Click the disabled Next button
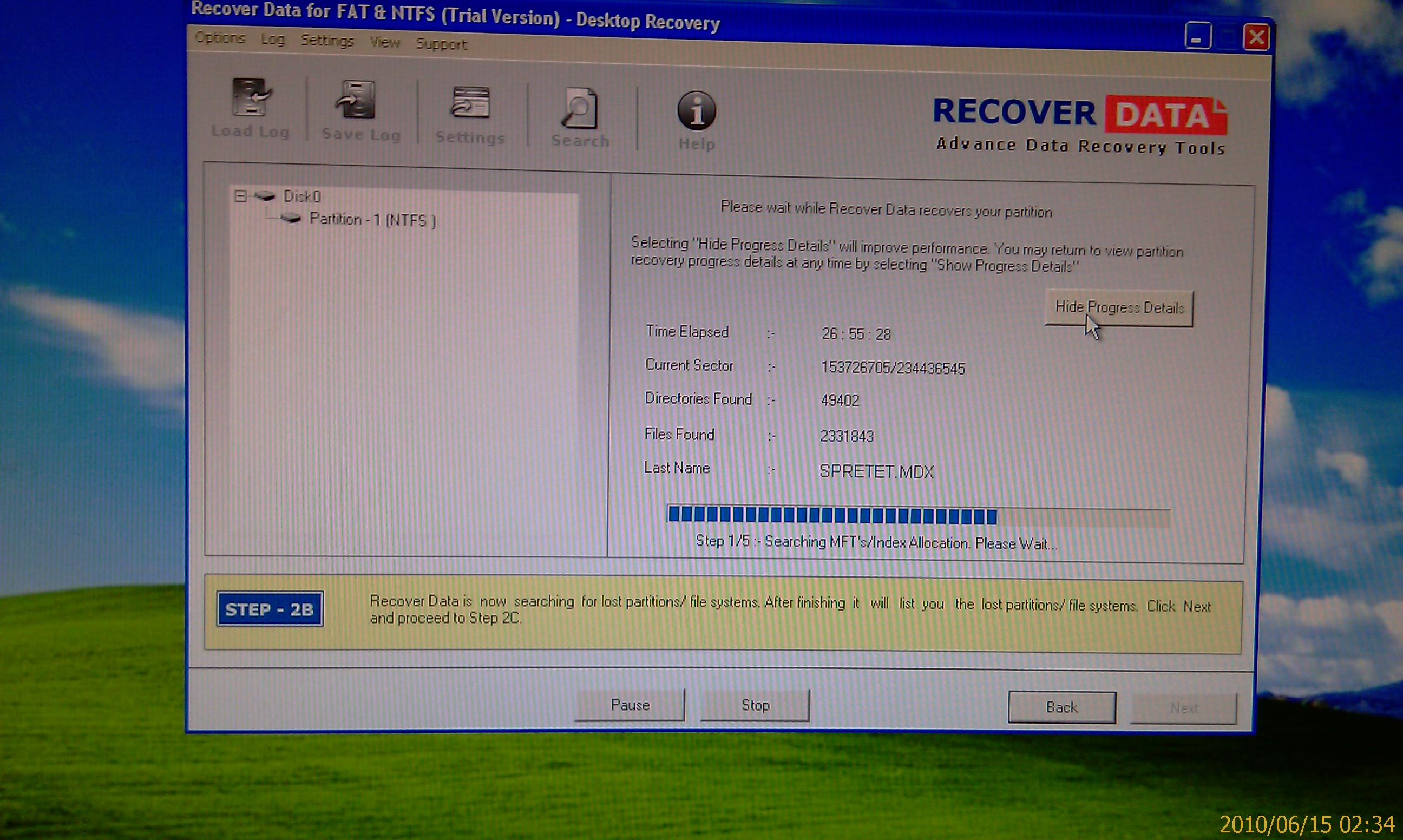The height and width of the screenshot is (840, 1403). tap(1183, 708)
